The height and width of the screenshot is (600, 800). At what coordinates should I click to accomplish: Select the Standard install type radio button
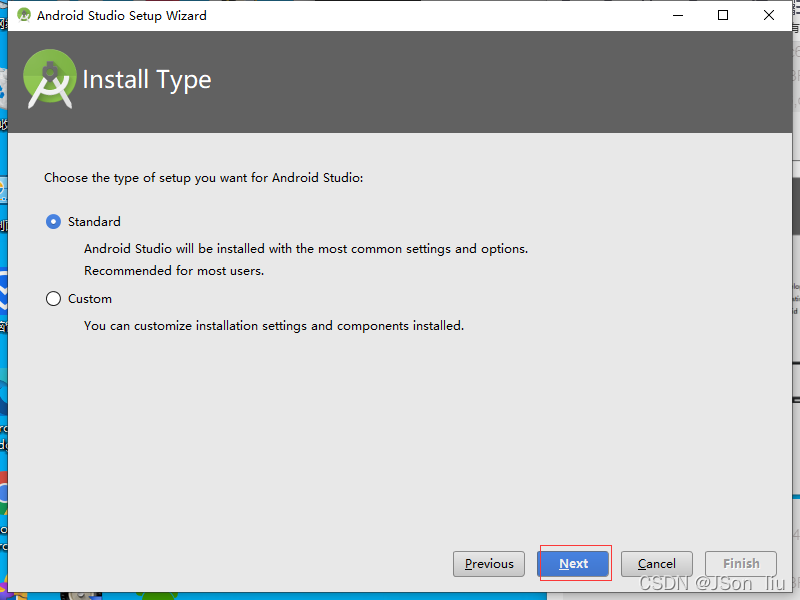click(53, 222)
